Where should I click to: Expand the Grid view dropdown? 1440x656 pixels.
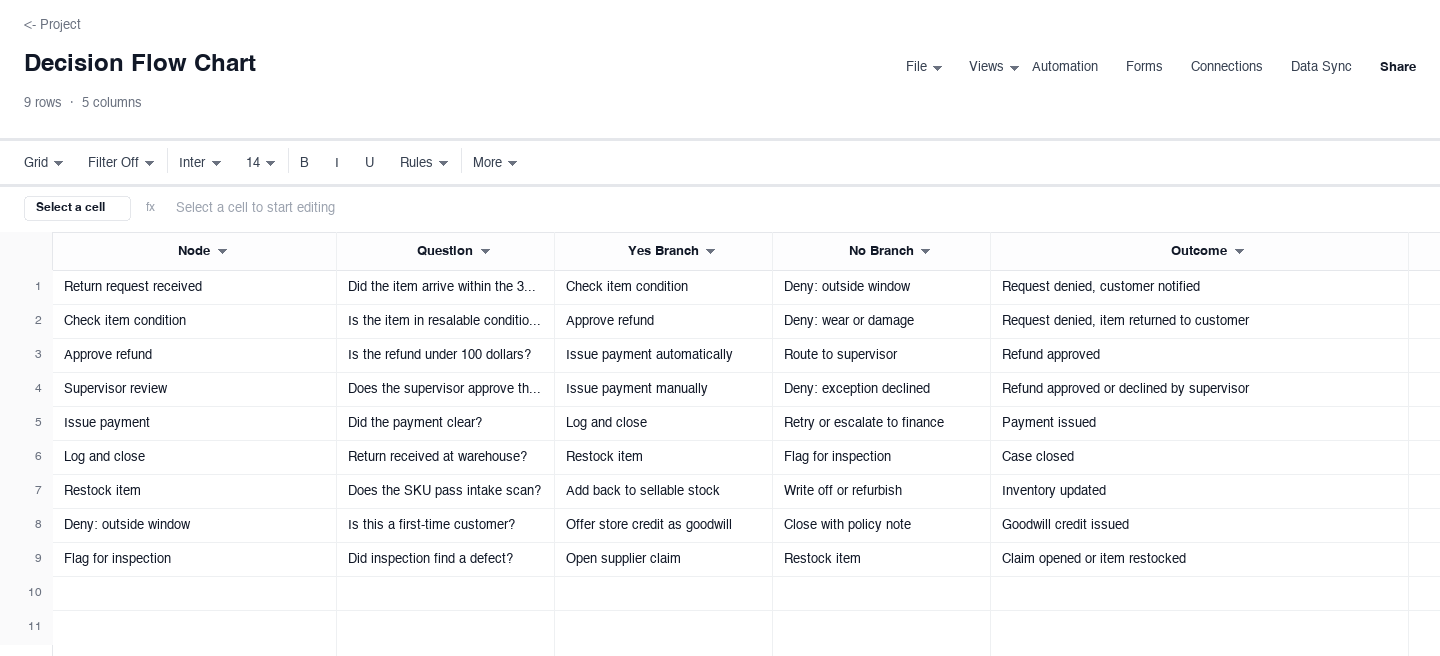click(44, 163)
